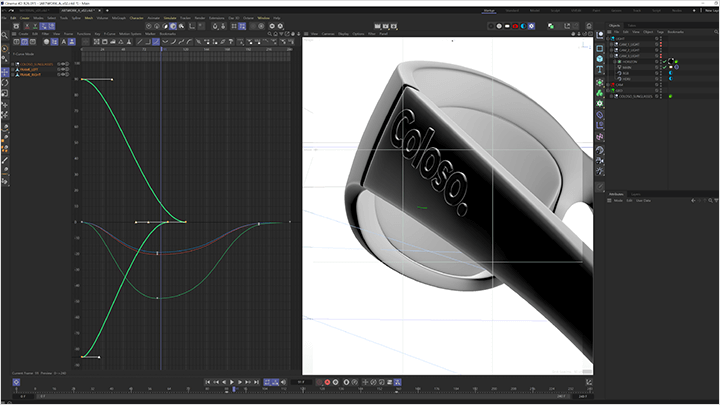Open the MoGraph cloner icon in palette
This screenshot has width=720, height=405.
(600, 93)
